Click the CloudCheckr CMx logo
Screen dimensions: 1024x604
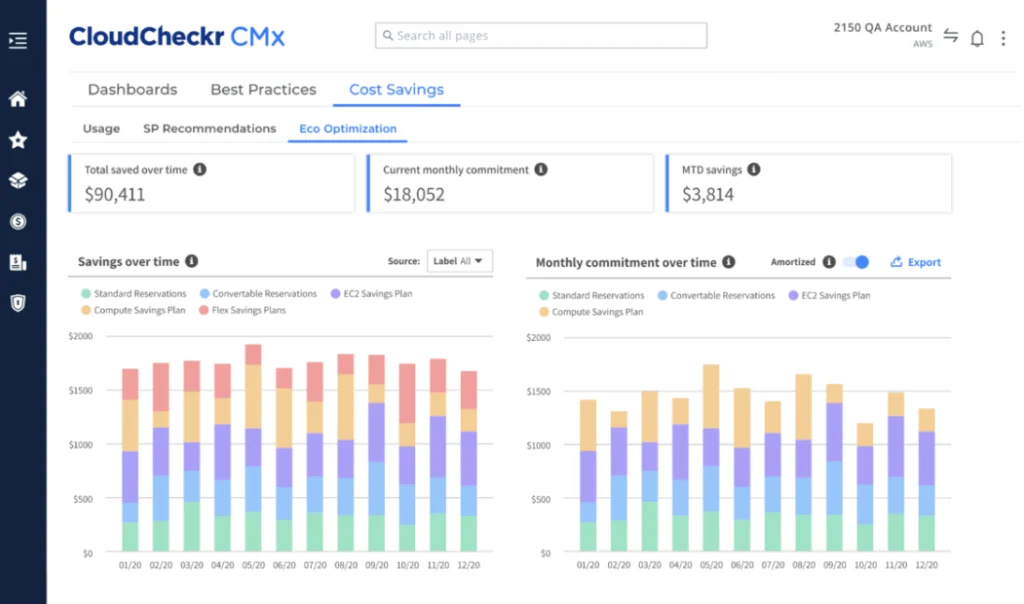pos(177,37)
